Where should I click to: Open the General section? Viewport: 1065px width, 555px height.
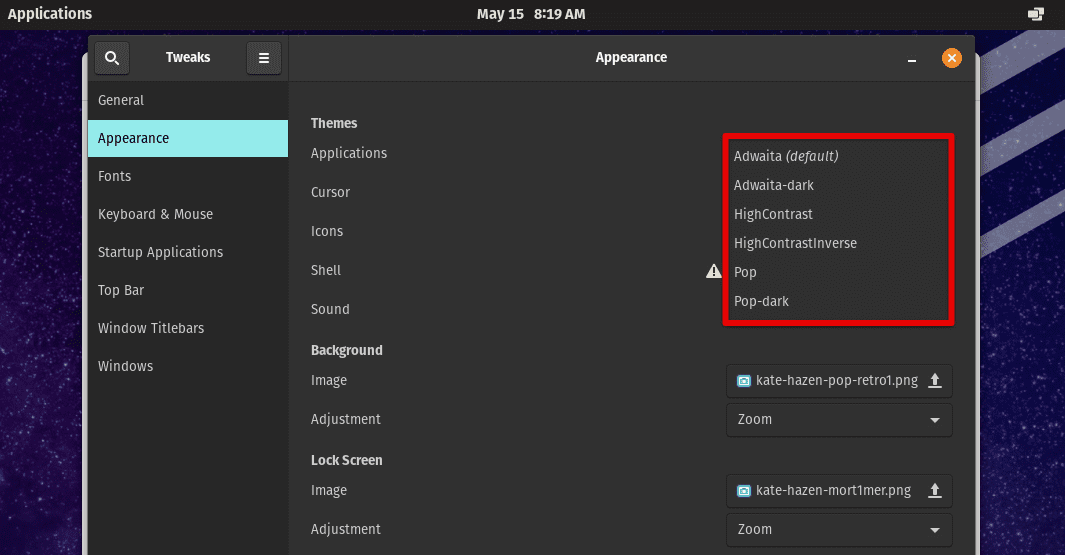coord(188,101)
